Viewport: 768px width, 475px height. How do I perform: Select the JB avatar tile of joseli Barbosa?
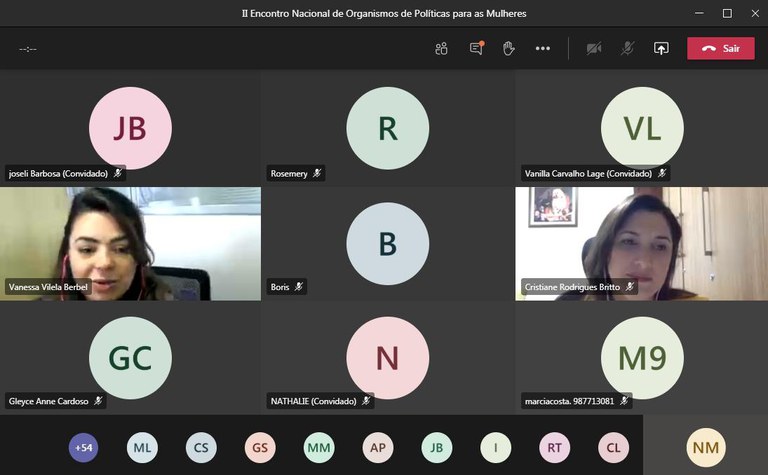pyautogui.click(x=130, y=128)
